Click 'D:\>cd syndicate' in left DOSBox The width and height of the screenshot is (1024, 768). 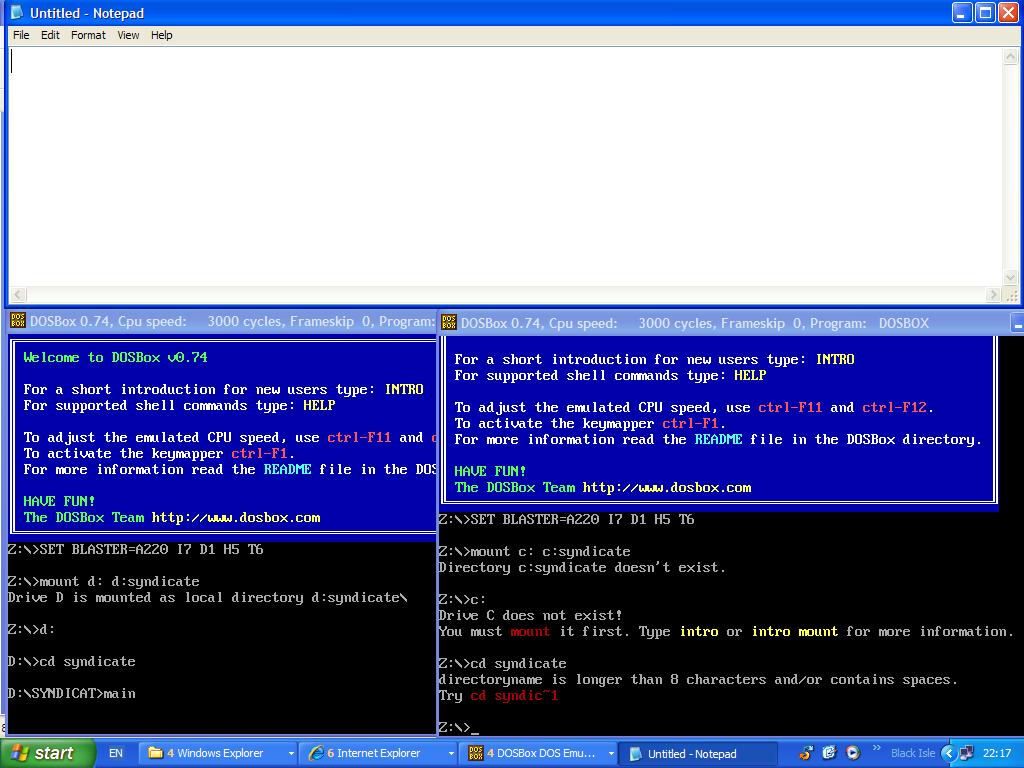[x=72, y=662]
